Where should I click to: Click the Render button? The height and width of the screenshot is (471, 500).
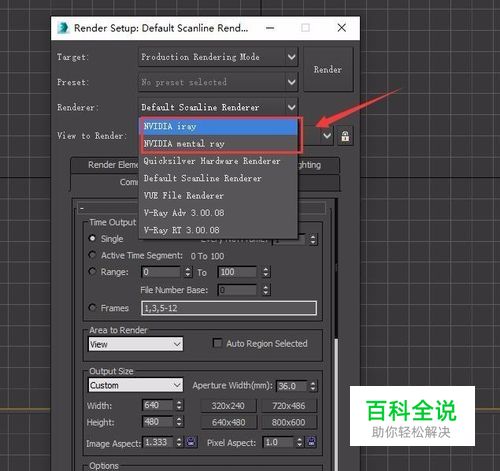point(328,69)
